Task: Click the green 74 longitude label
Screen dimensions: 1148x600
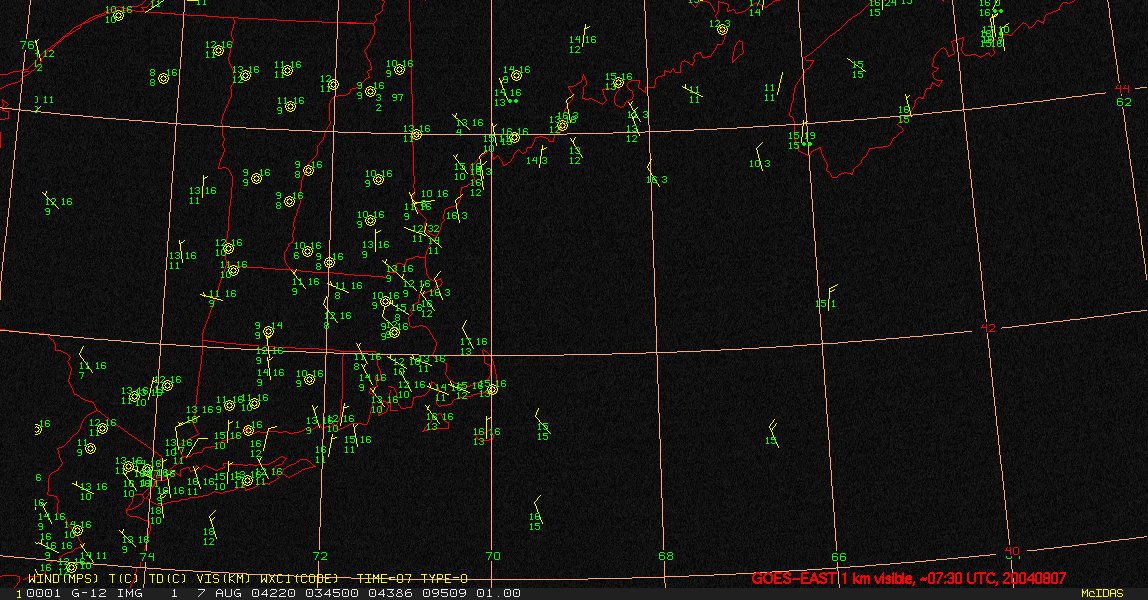Action: point(147,557)
